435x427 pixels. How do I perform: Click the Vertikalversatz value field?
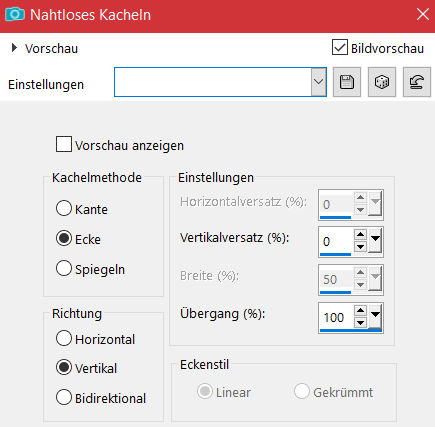pyautogui.click(x=336, y=241)
